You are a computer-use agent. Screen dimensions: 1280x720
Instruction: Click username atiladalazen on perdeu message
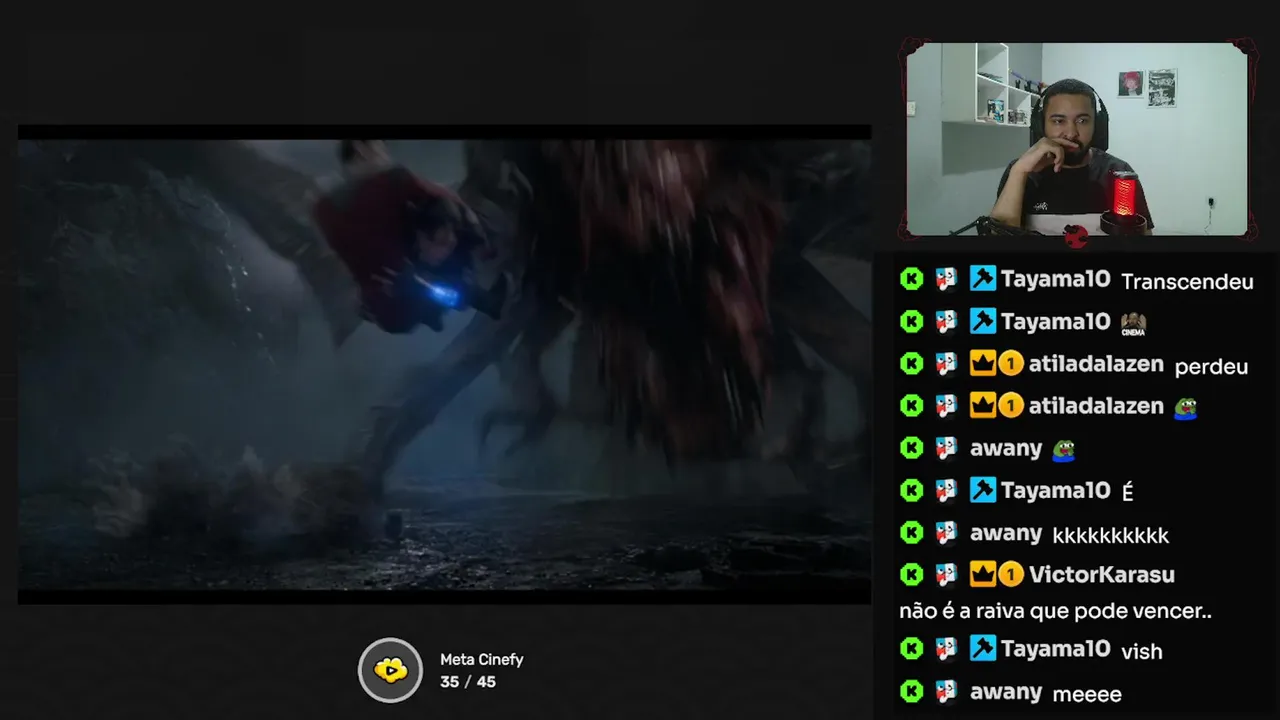click(1096, 364)
